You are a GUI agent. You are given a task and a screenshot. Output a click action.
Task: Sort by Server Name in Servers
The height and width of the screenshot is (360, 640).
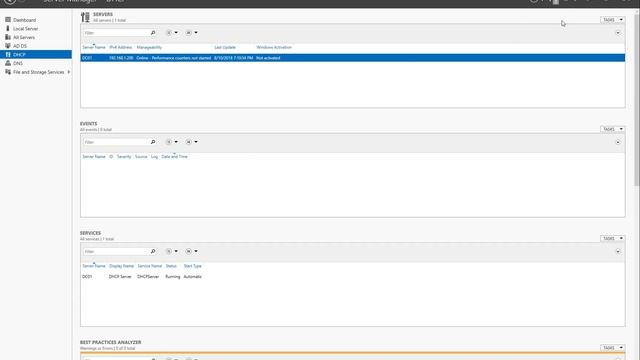coord(94,47)
